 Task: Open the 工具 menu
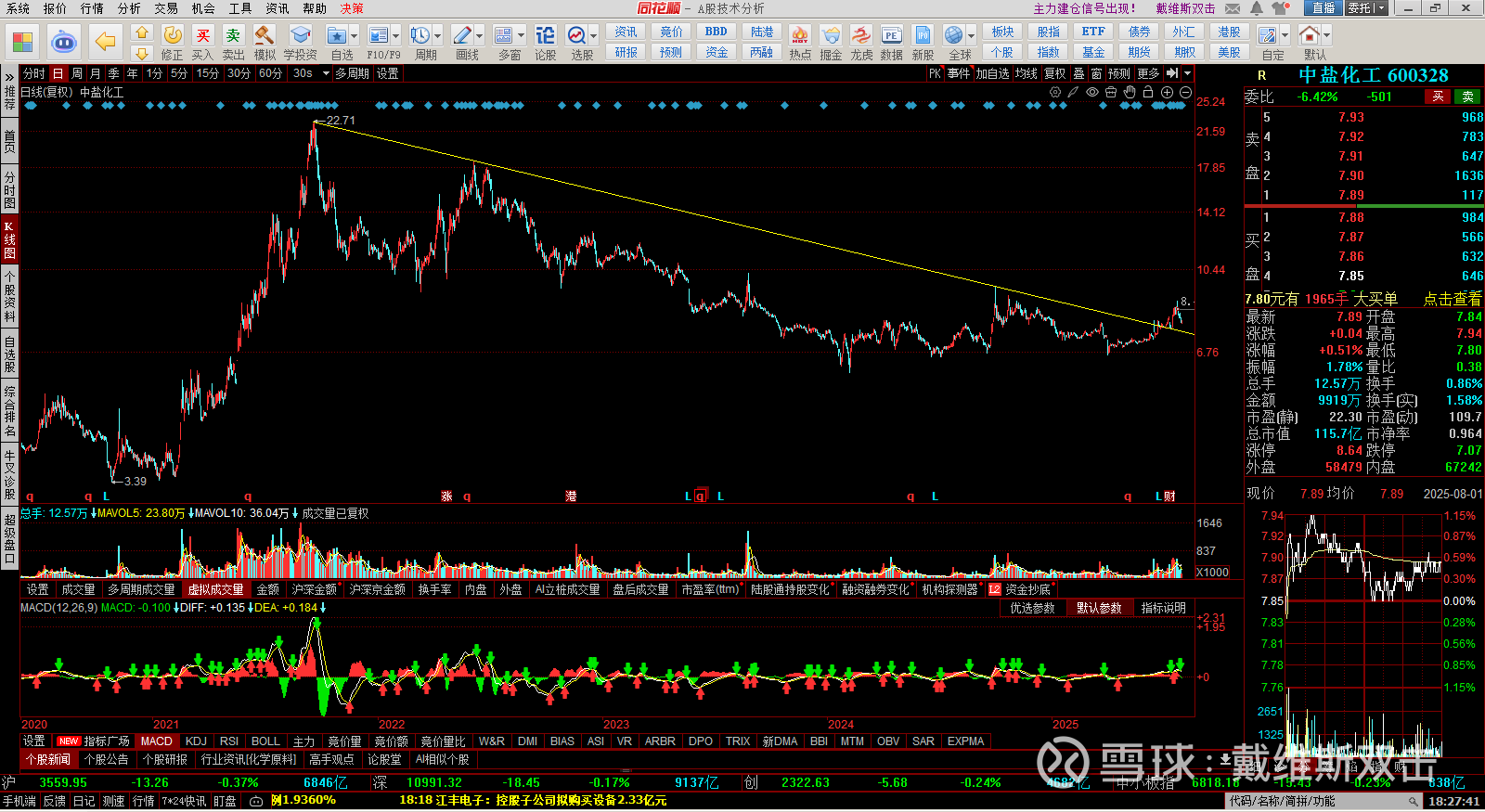240,8
